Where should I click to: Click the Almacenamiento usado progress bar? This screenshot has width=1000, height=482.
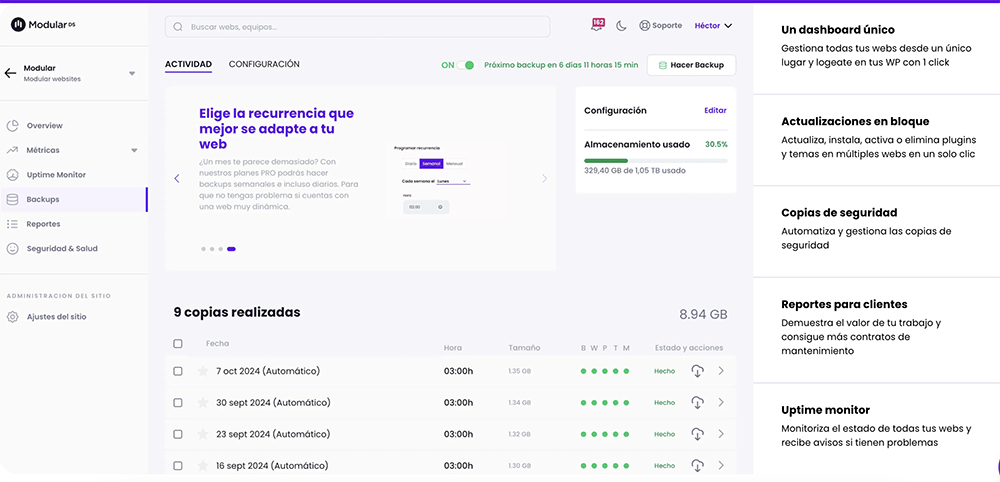click(x=656, y=161)
